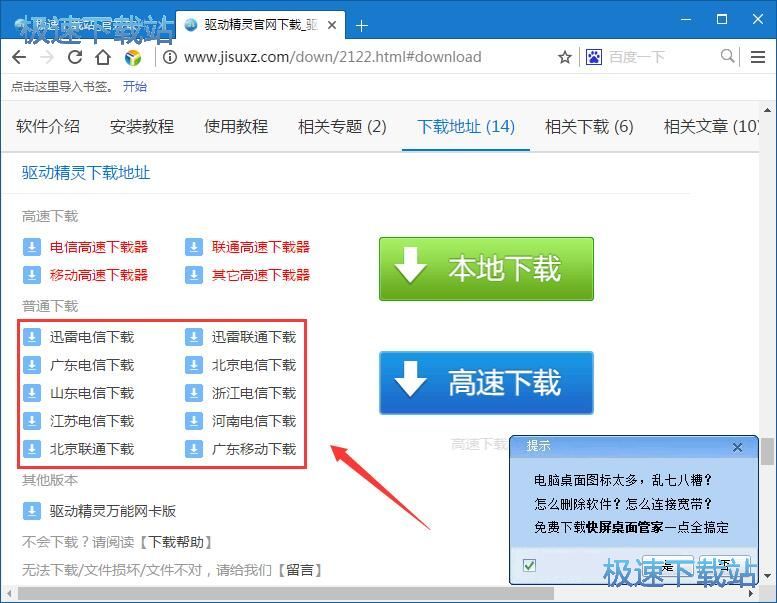Screen dimensions: 777x603
Task: Click download icon beside 浙江电信下载
Action: [x=194, y=393]
